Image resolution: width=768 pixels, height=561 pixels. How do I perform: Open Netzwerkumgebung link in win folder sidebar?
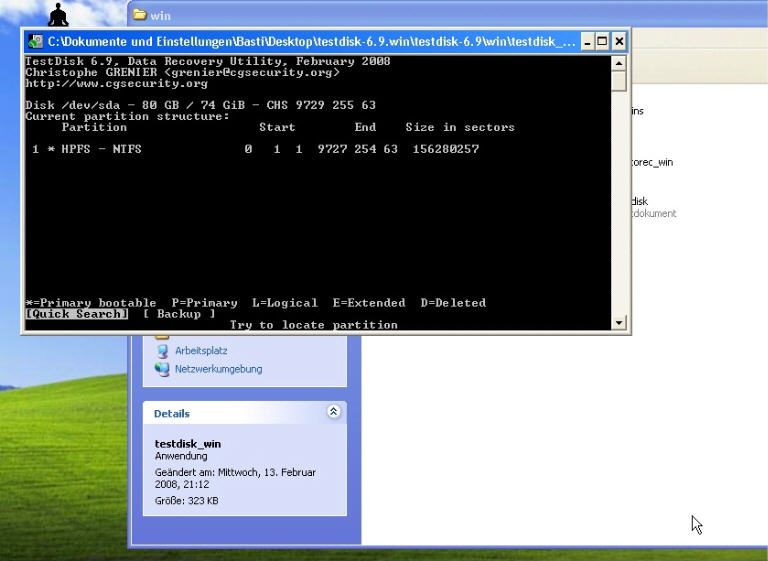pos(218,369)
